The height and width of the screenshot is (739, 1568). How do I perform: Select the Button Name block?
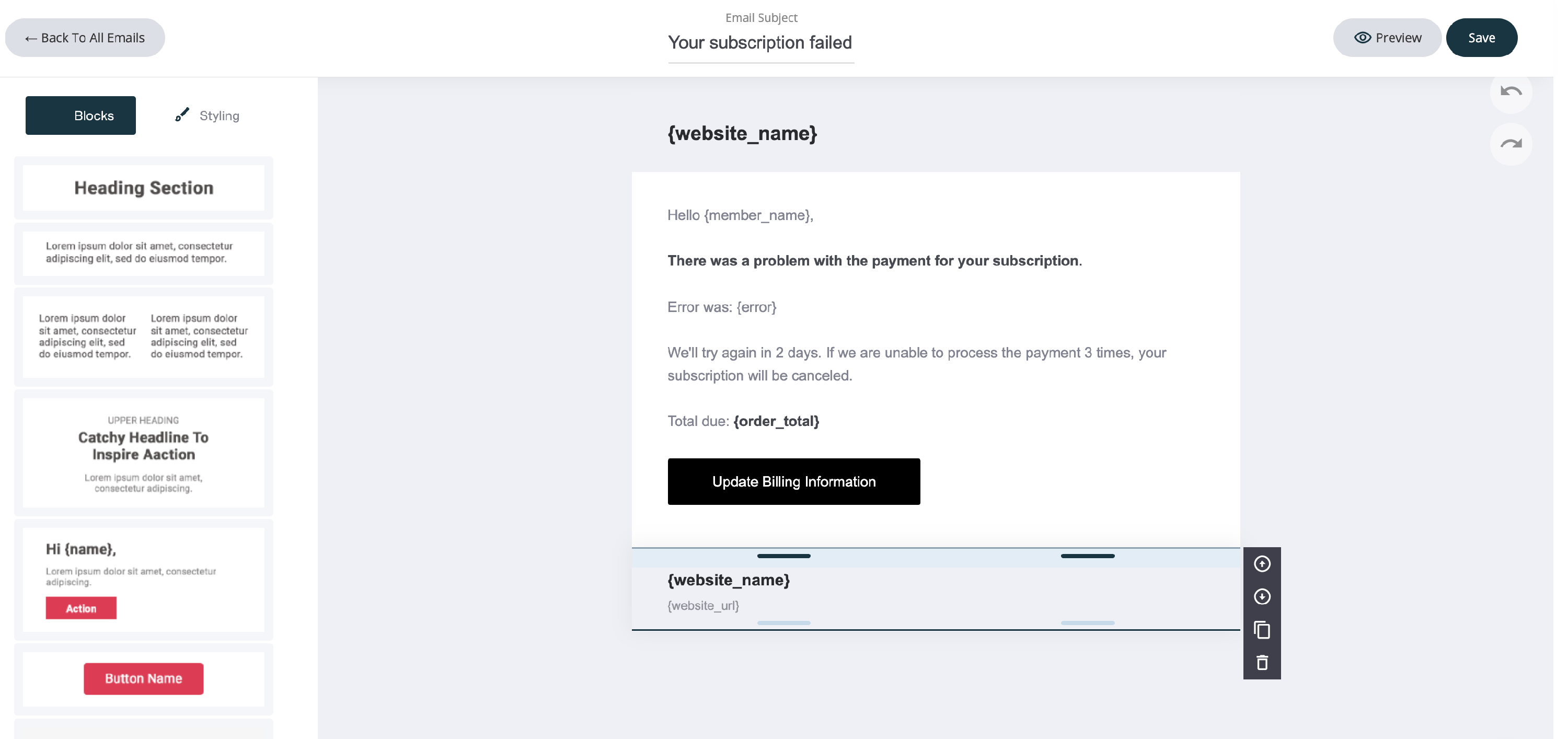click(x=144, y=678)
